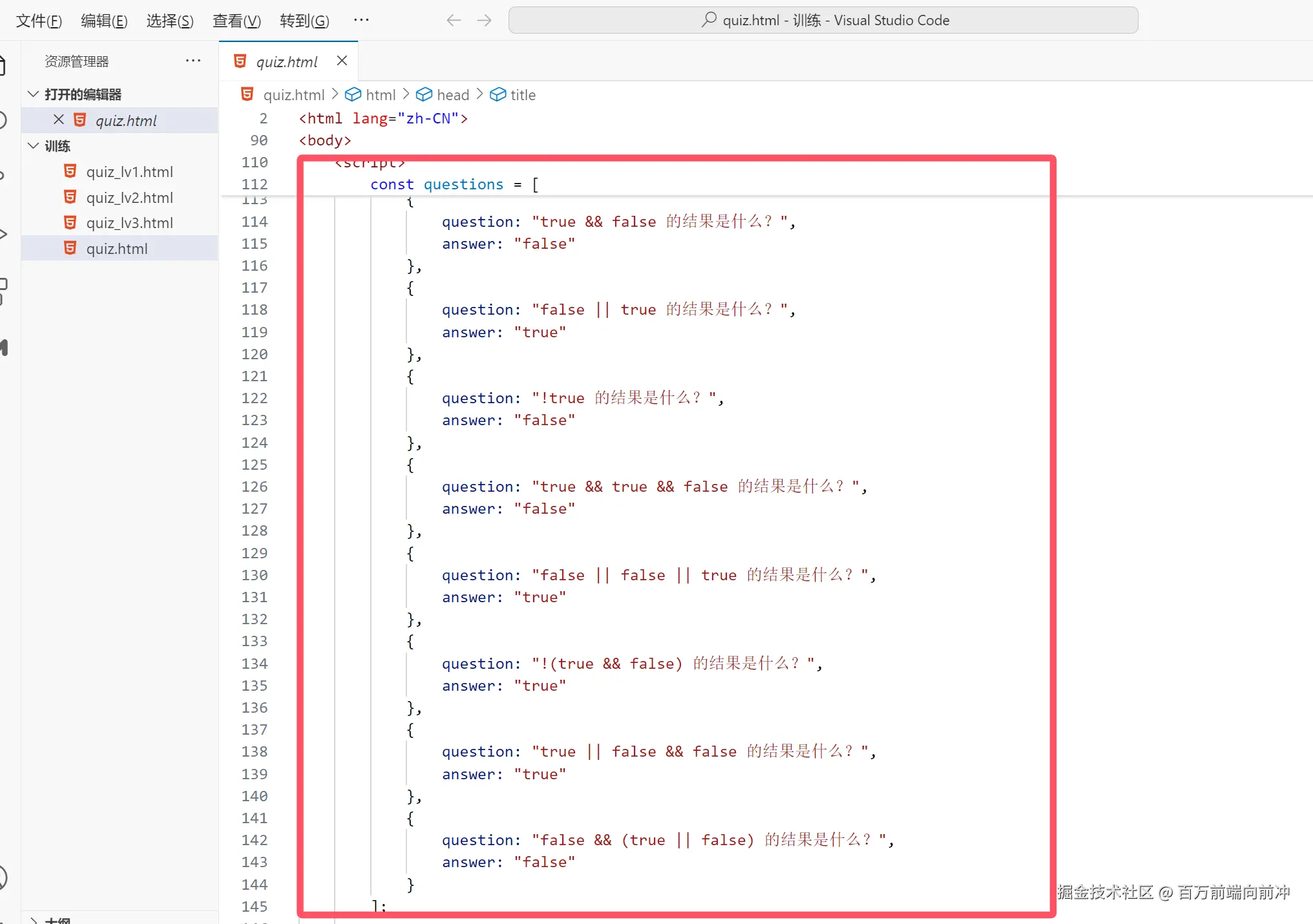Image resolution: width=1313 pixels, height=924 pixels.
Task: Expand the 大纲 outline section
Action: click(34, 920)
